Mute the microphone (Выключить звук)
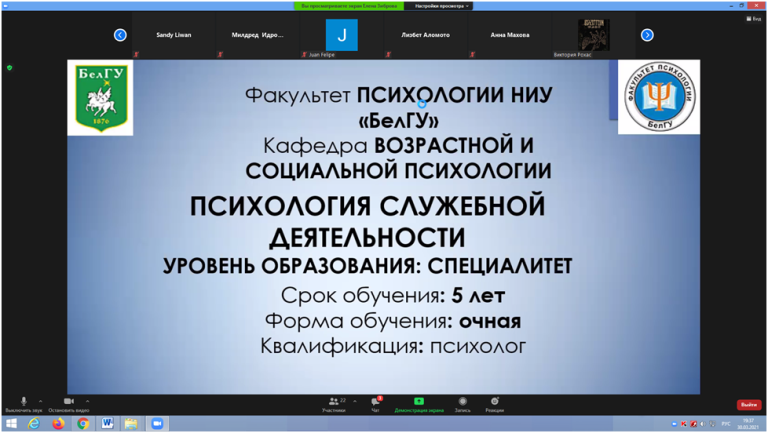This screenshot has height=433, width=768. click(23, 402)
